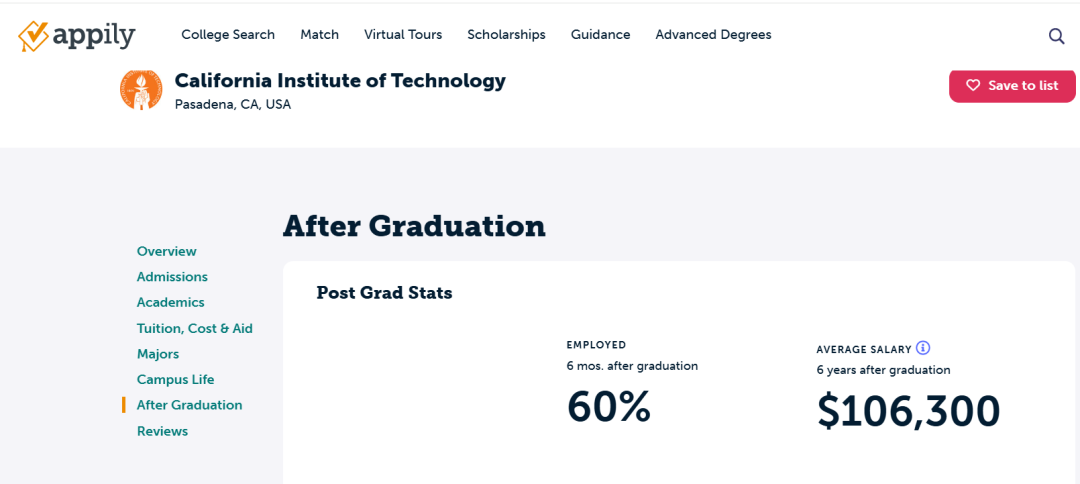Go to the Admissions sidebar link
Screen dimensions: 1080x484
tap(172, 277)
